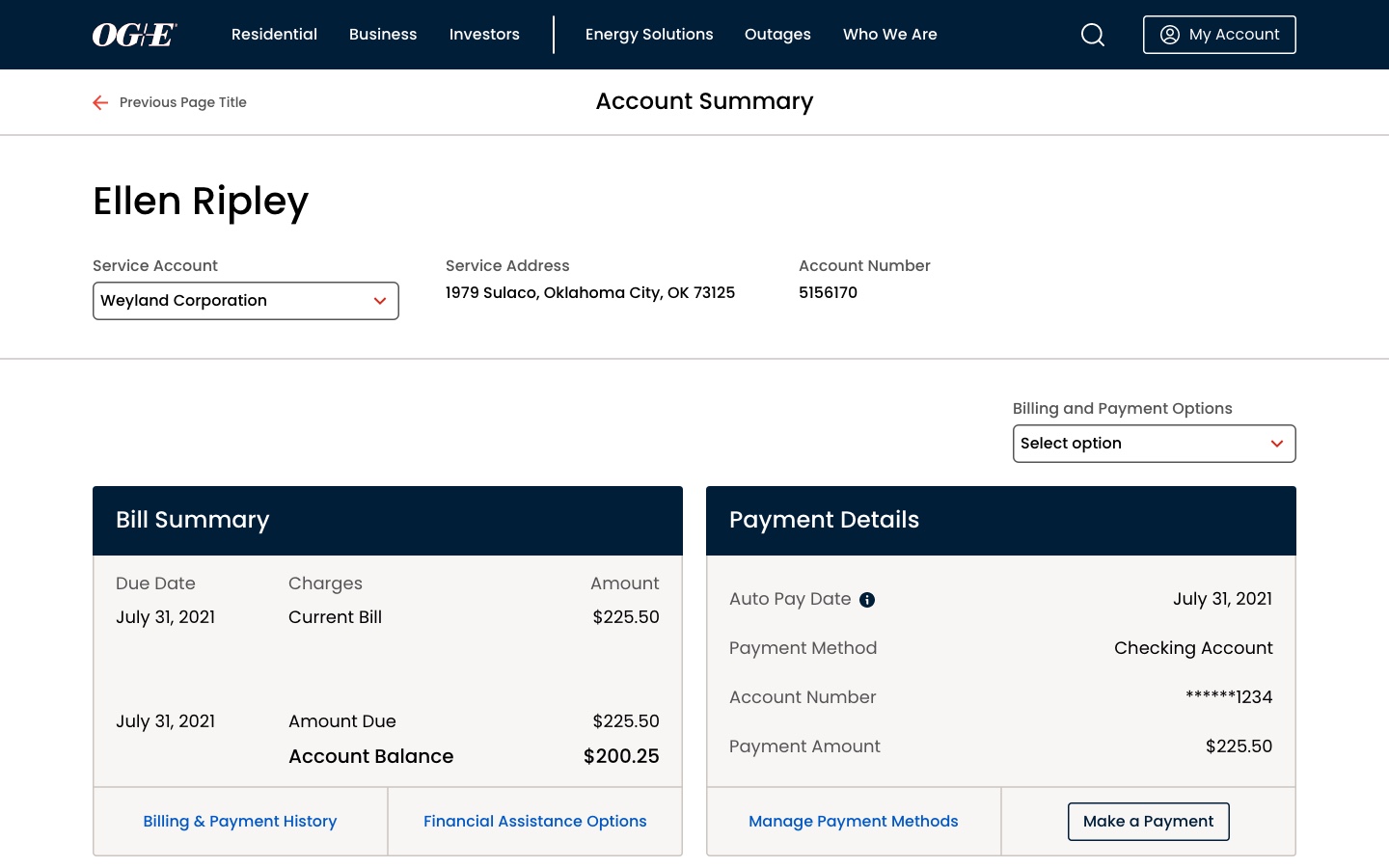Click the OG&E logo
This screenshot has height=868, width=1389.
(134, 35)
